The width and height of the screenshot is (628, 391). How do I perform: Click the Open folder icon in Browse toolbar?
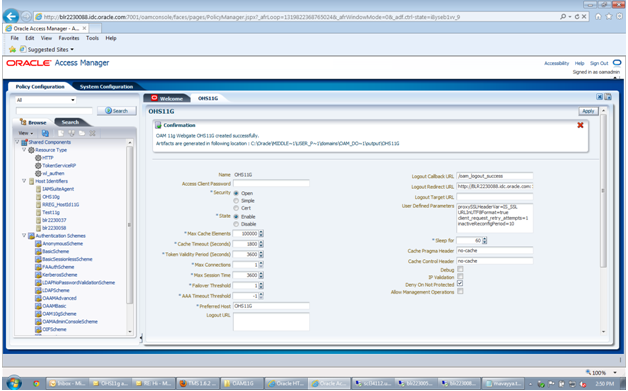click(82, 133)
